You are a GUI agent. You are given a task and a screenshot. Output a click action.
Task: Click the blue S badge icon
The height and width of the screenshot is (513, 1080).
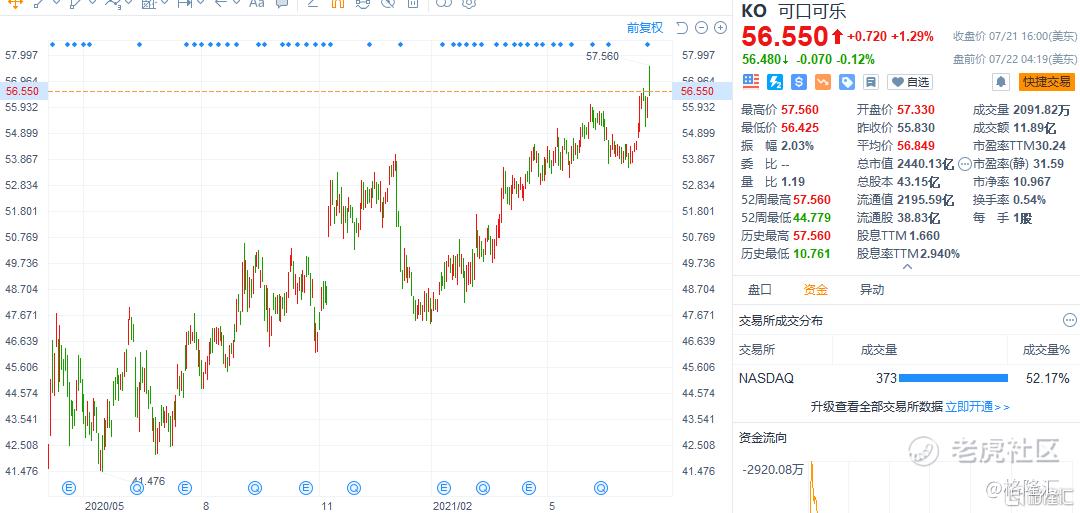[x=799, y=82]
